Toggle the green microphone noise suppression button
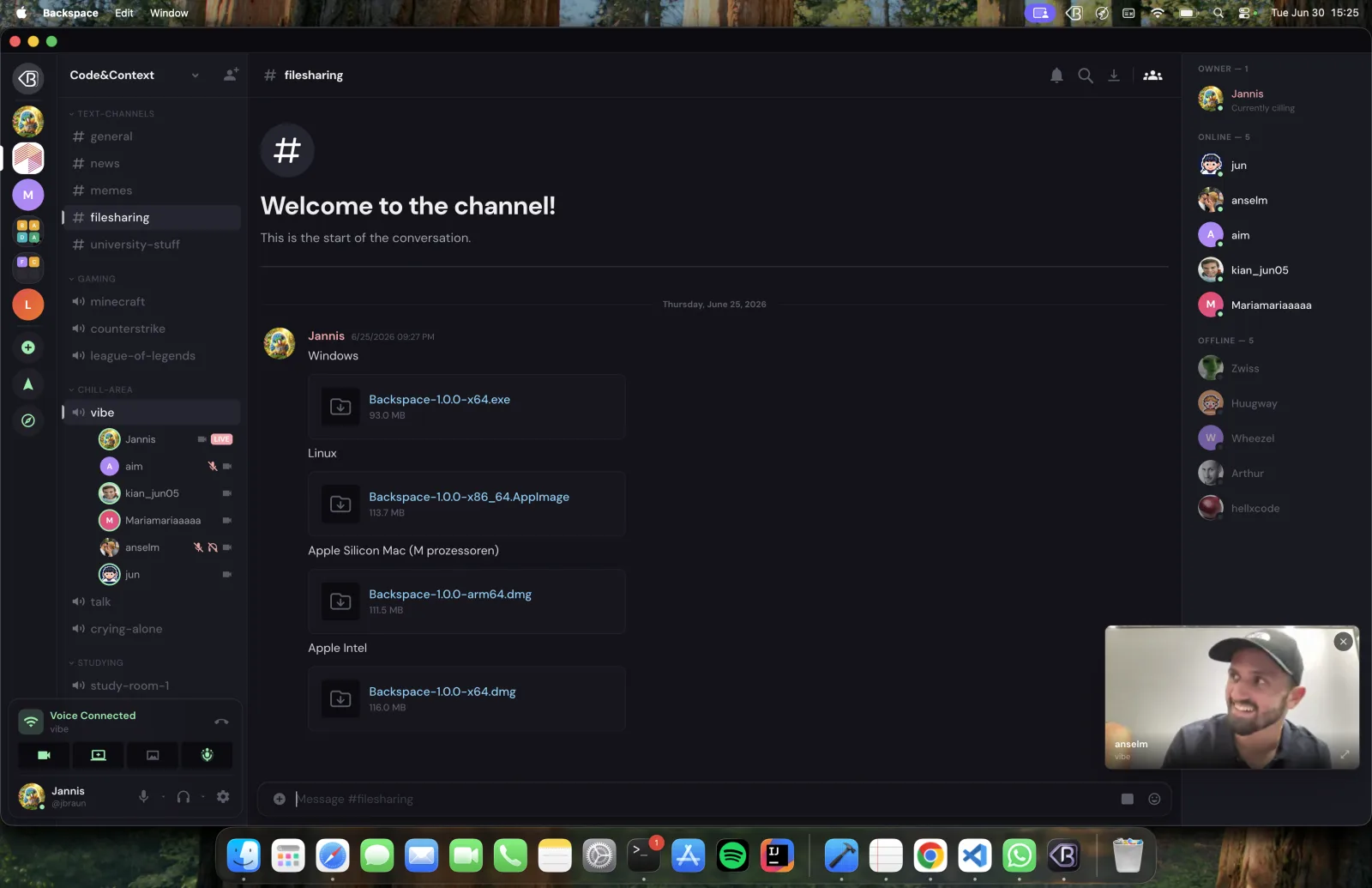This screenshot has width=1372, height=888. coord(207,755)
